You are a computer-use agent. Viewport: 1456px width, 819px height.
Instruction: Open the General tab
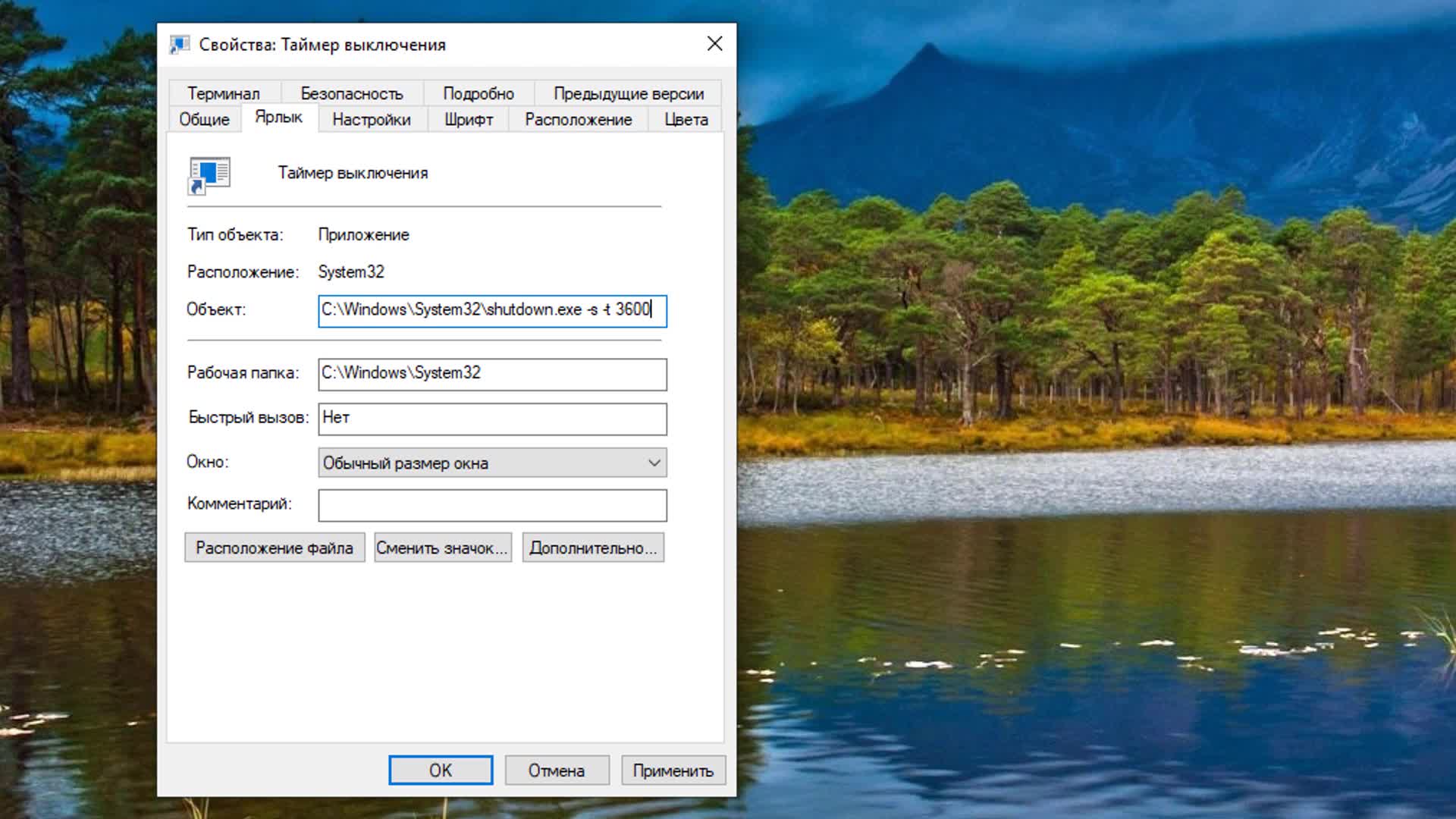pyautogui.click(x=203, y=119)
